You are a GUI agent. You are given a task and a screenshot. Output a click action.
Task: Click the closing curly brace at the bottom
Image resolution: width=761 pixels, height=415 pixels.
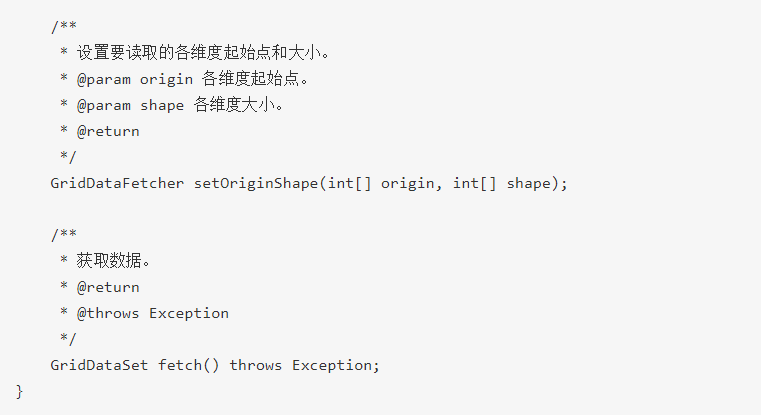pyautogui.click(x=20, y=391)
